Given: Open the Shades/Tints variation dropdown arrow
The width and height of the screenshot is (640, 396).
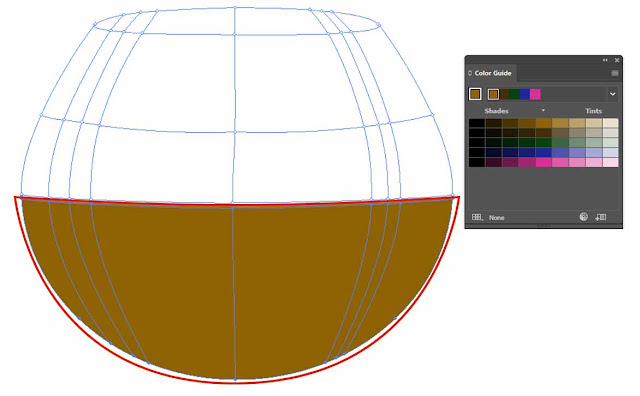Looking at the screenshot, I should [543, 110].
